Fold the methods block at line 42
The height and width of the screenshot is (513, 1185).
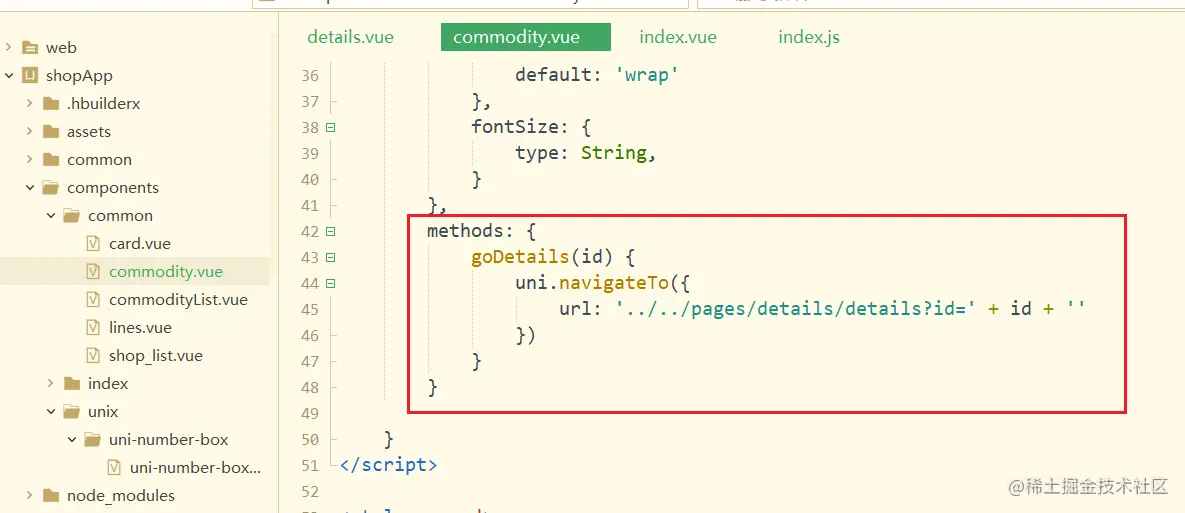(330, 232)
